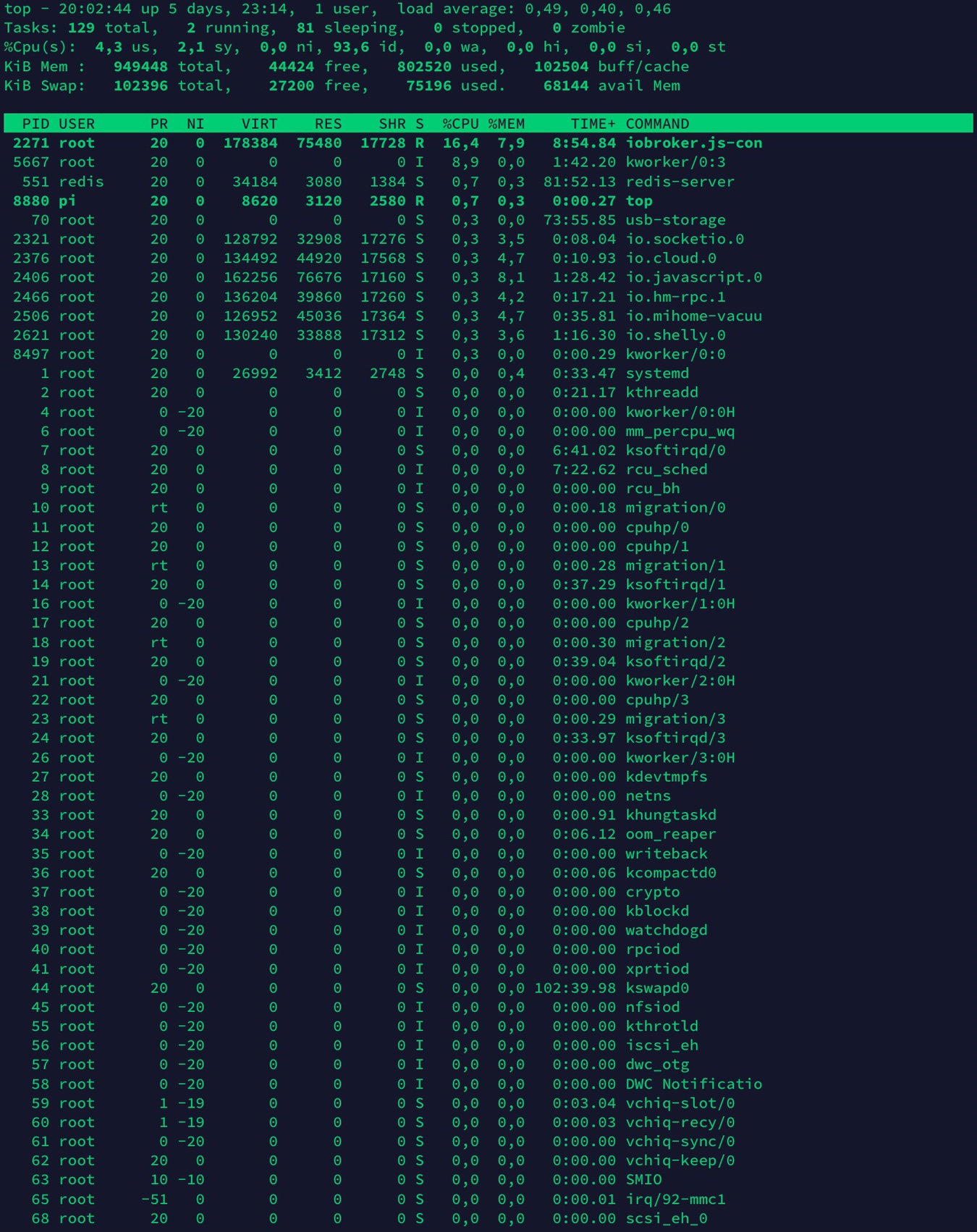Image resolution: width=977 pixels, height=1232 pixels.
Task: Select the 'nfsiod' command
Action: pyautogui.click(x=653, y=1007)
